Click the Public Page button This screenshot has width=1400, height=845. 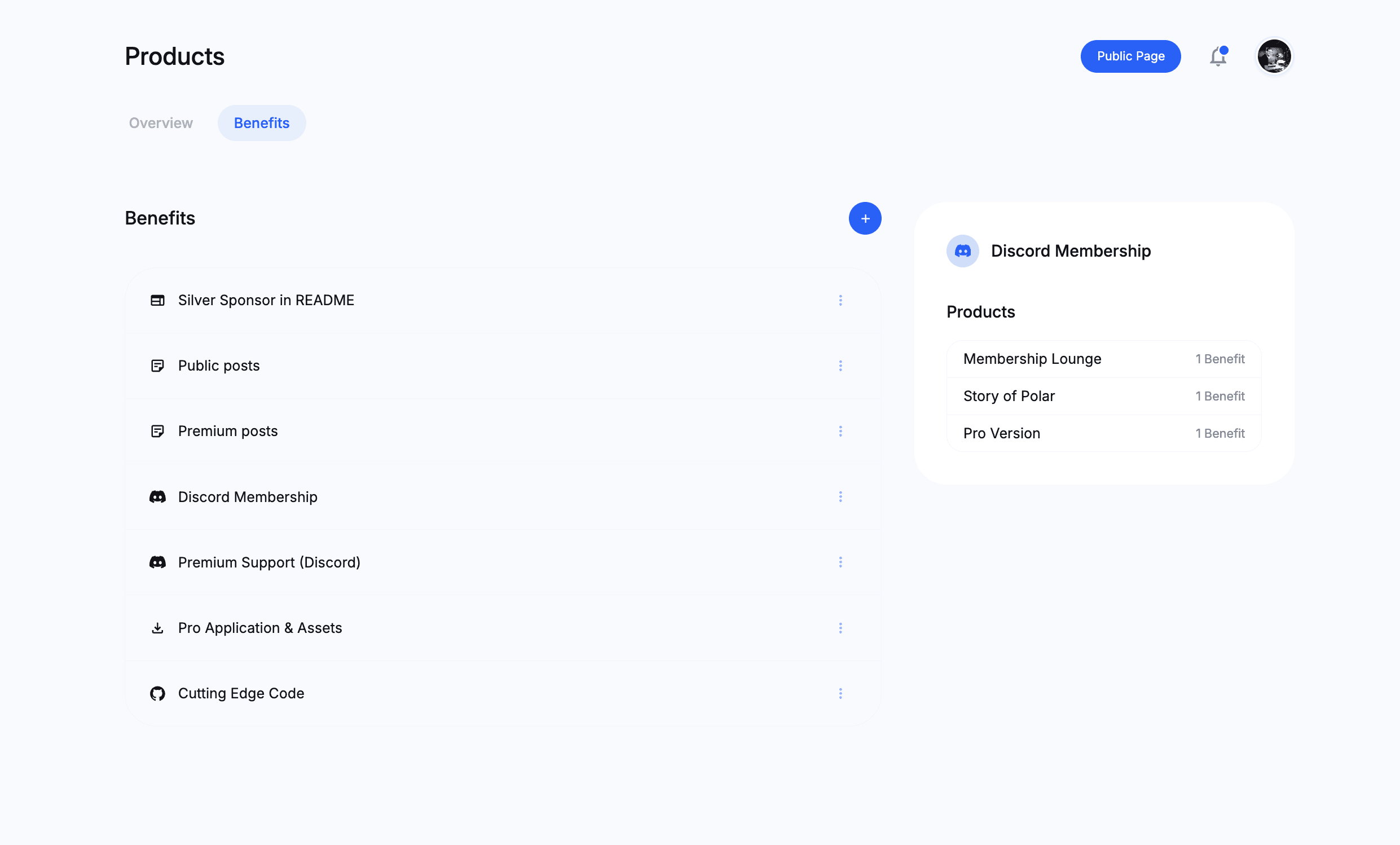click(1130, 56)
